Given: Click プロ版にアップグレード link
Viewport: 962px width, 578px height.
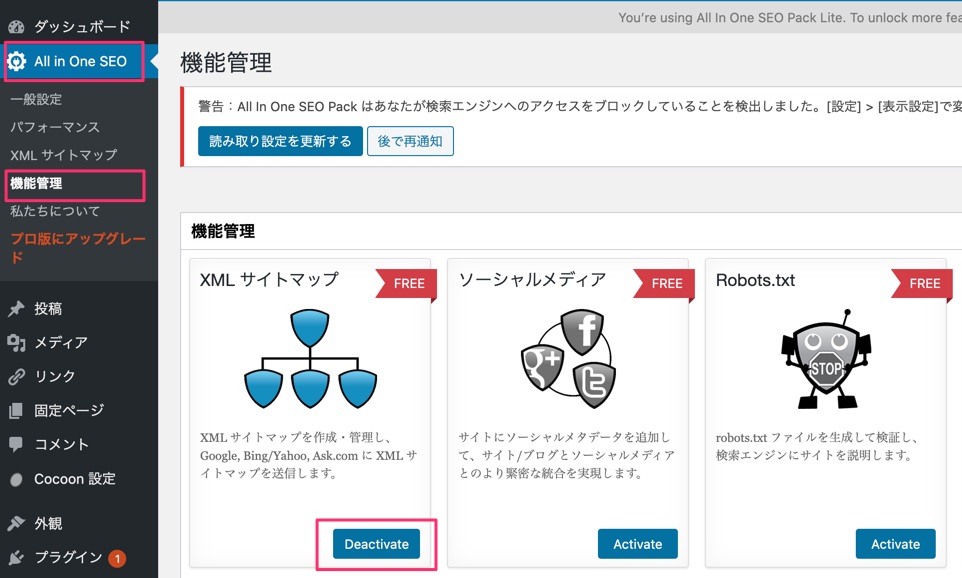Looking at the screenshot, I should click(x=78, y=248).
